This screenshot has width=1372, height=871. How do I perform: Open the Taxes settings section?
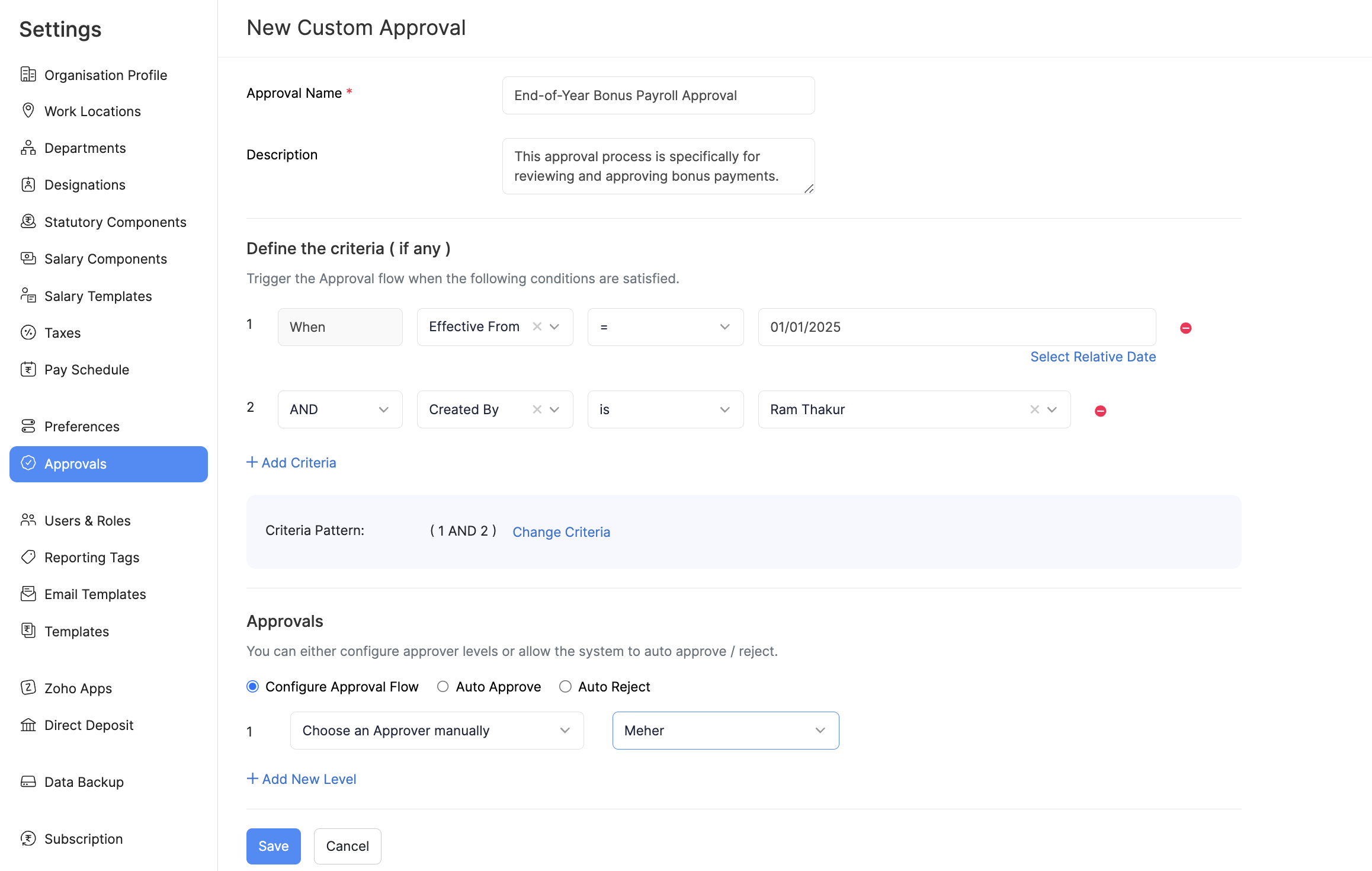click(62, 332)
